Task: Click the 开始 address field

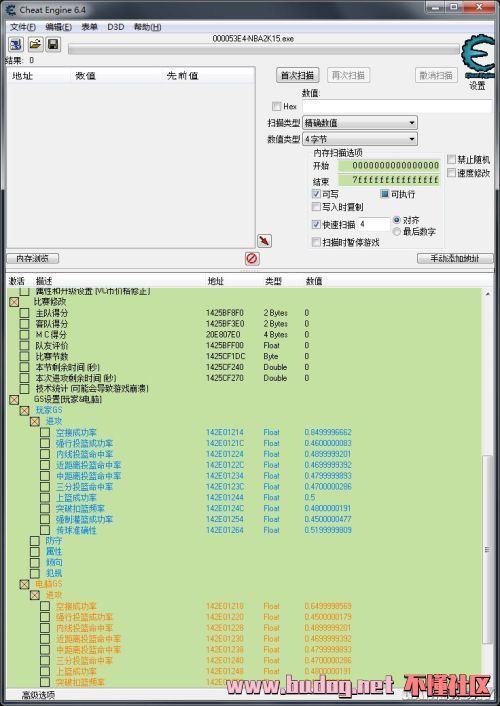Action: (x=389, y=166)
